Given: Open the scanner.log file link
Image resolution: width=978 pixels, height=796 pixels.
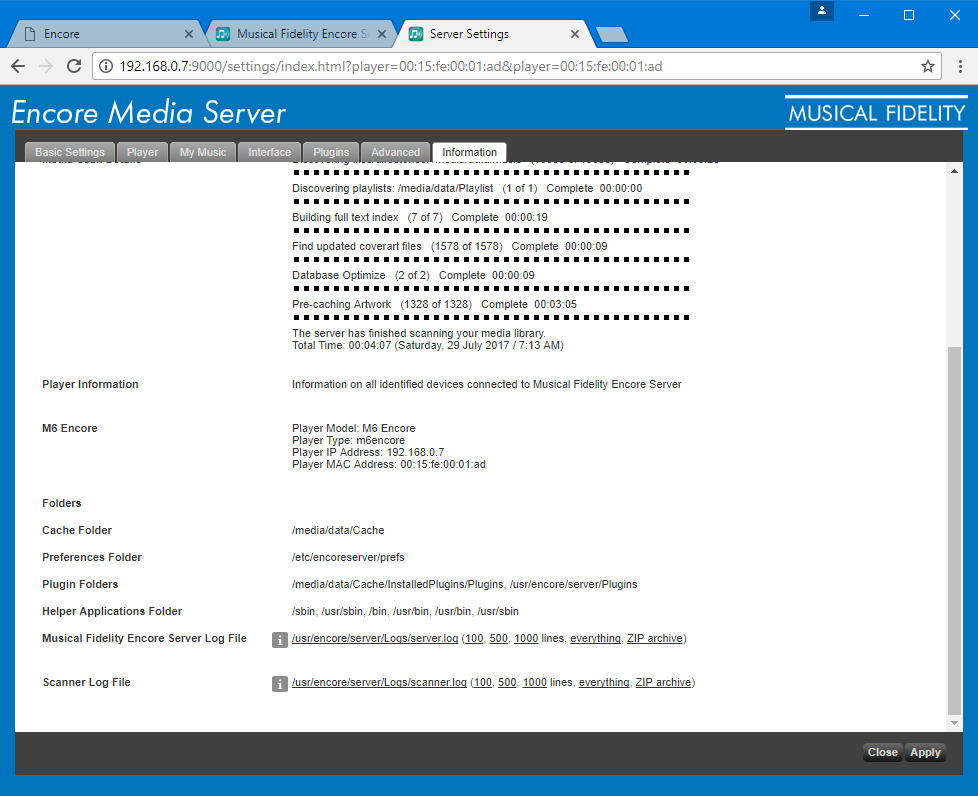Looking at the screenshot, I should [x=379, y=682].
